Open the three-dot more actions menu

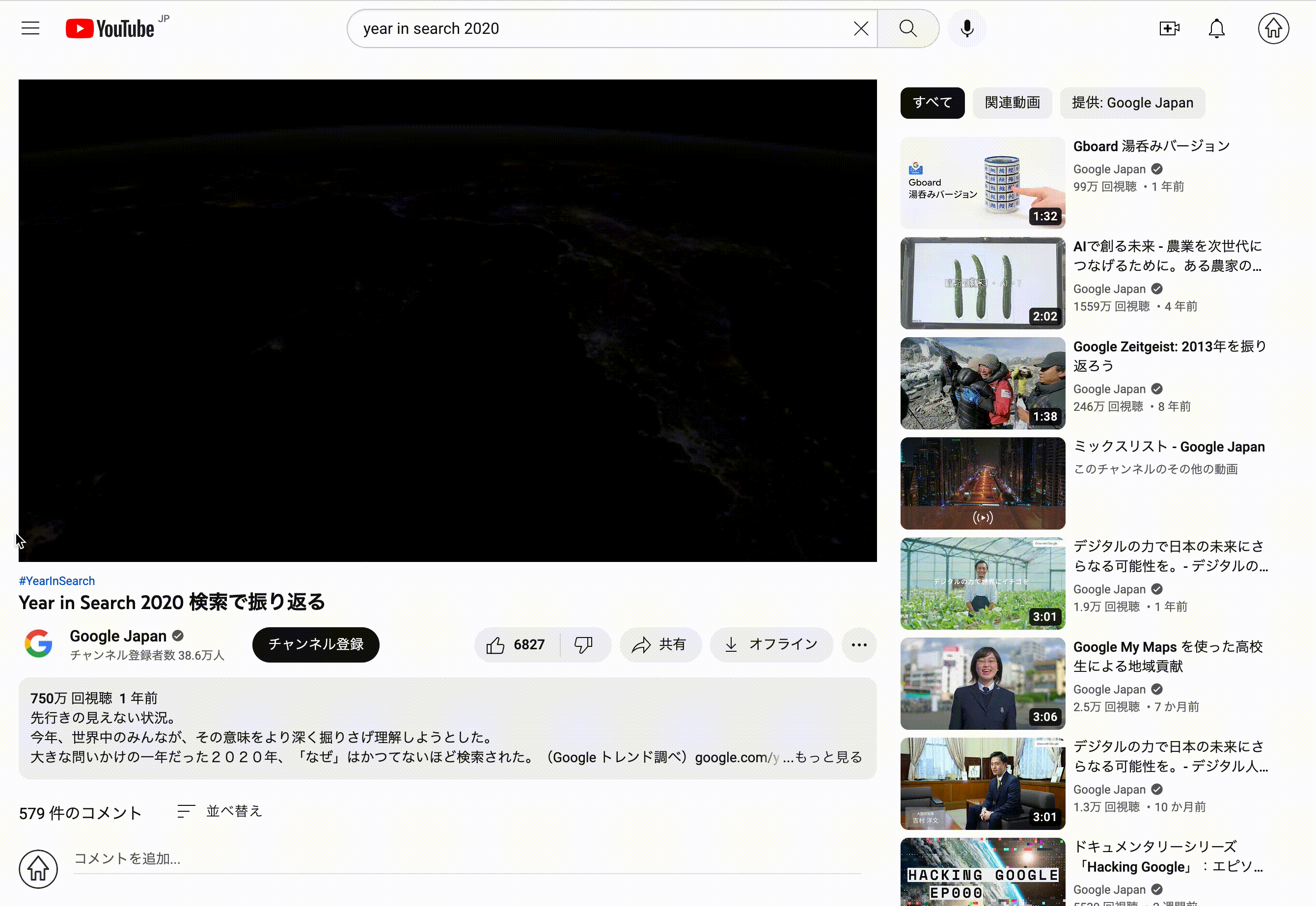click(859, 645)
